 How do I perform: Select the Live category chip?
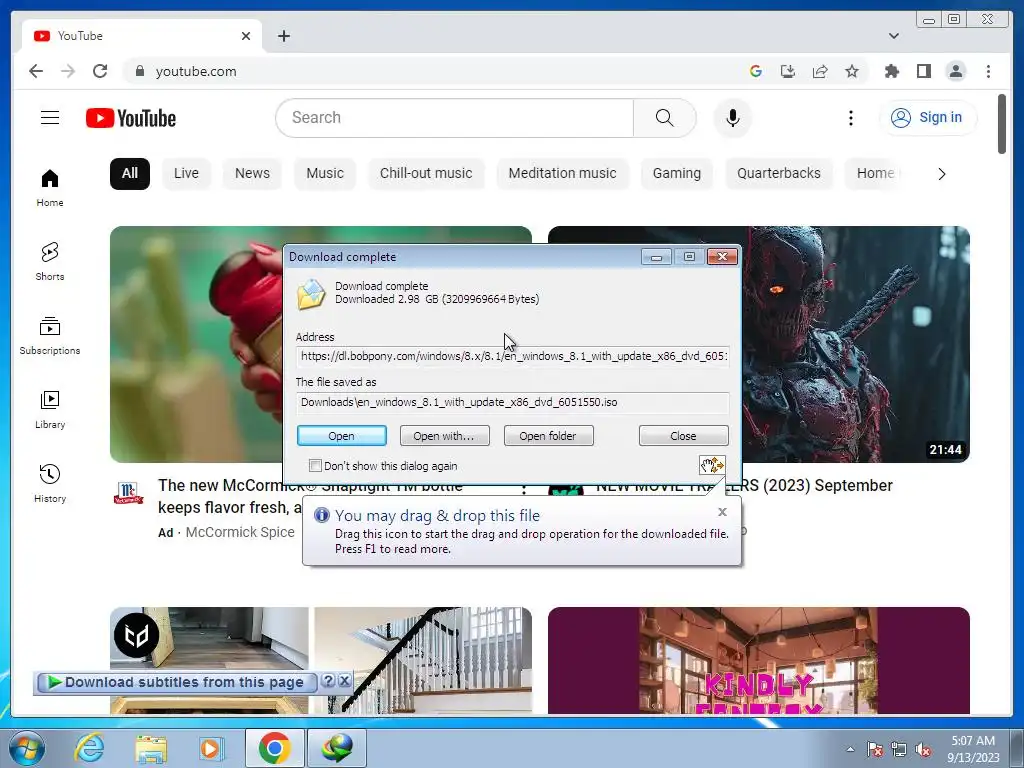(186, 174)
